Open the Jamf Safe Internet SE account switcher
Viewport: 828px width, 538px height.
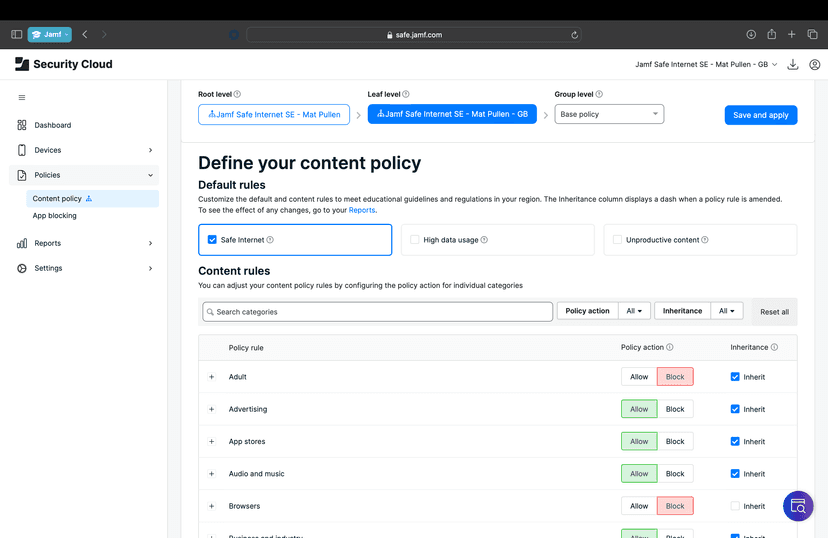tap(706, 64)
